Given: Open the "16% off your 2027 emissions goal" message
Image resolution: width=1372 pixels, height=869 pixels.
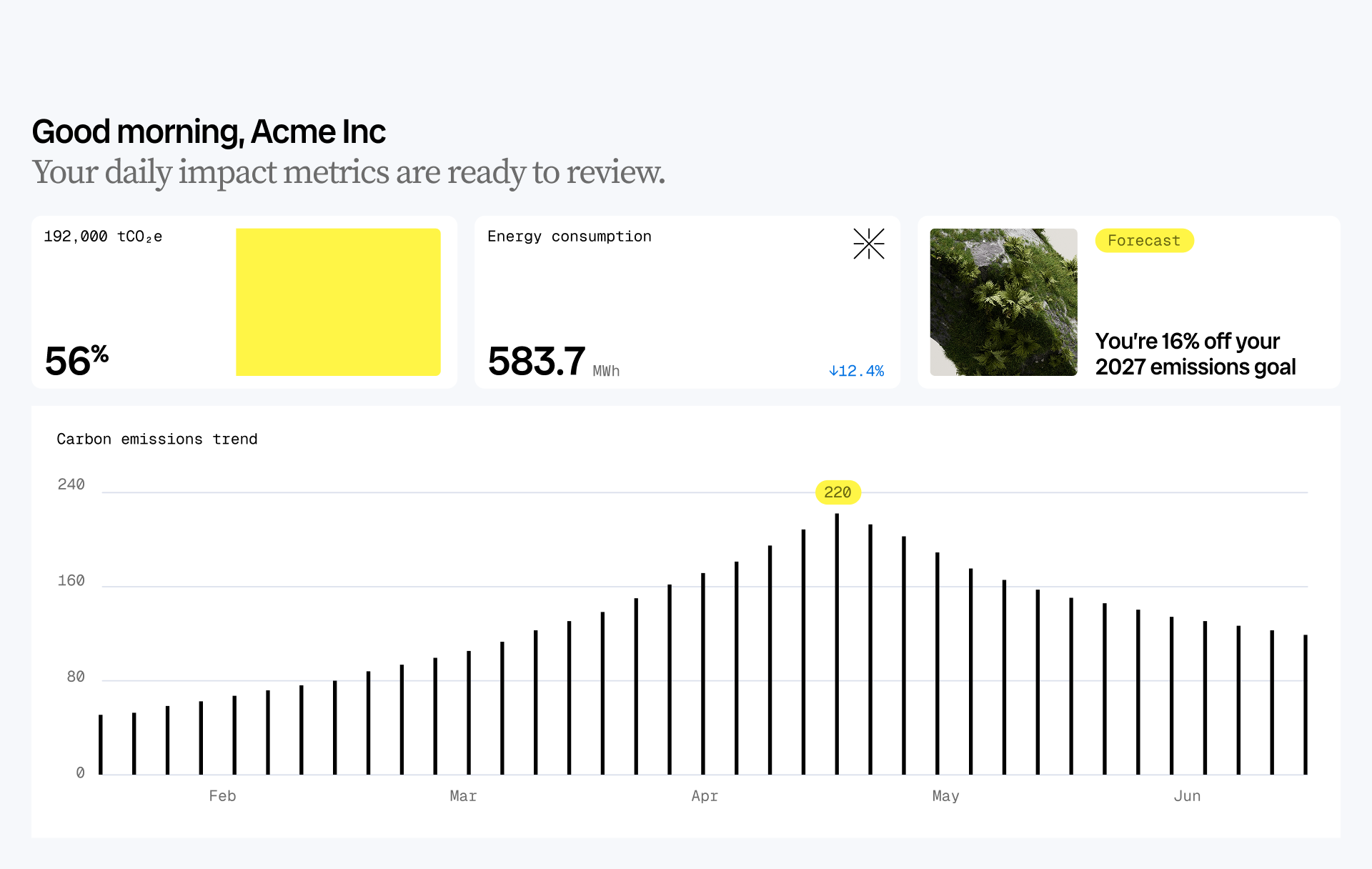Looking at the screenshot, I should pos(1195,354).
